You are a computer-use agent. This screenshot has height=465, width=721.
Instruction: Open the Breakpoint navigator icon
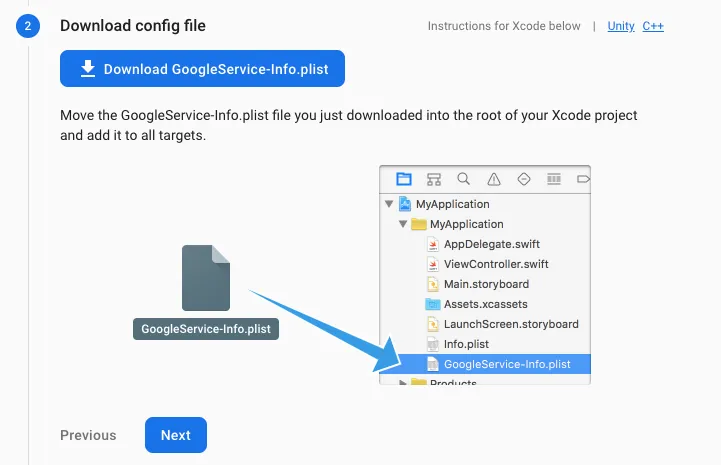tap(583, 179)
